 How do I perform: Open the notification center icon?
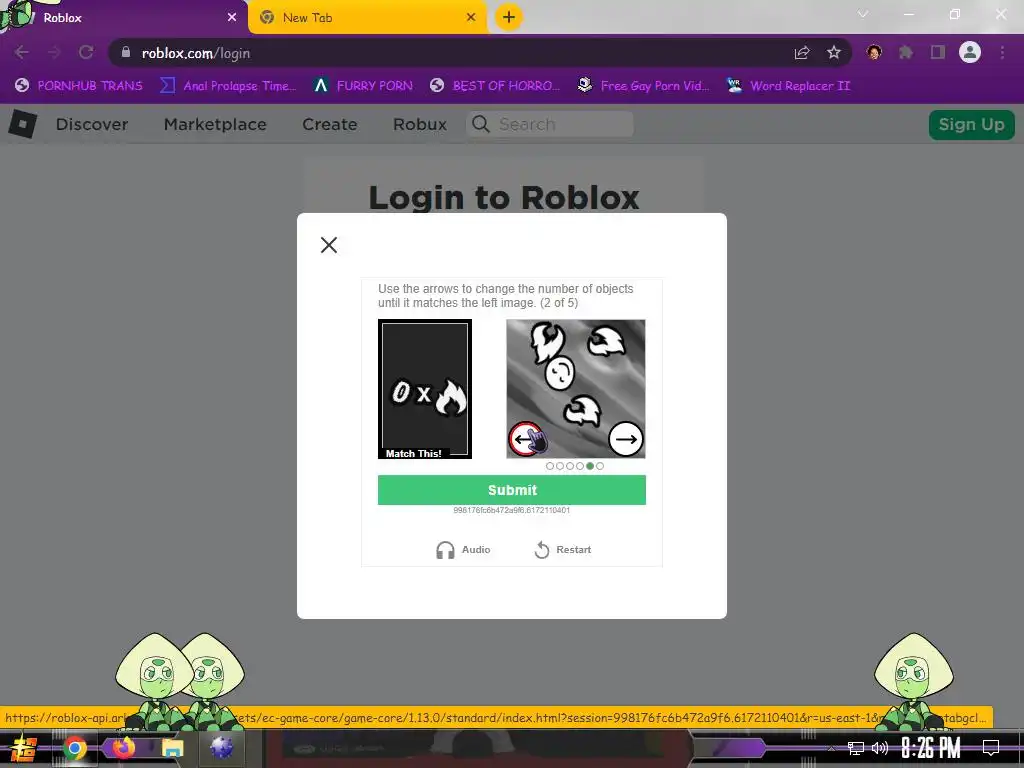(x=991, y=748)
